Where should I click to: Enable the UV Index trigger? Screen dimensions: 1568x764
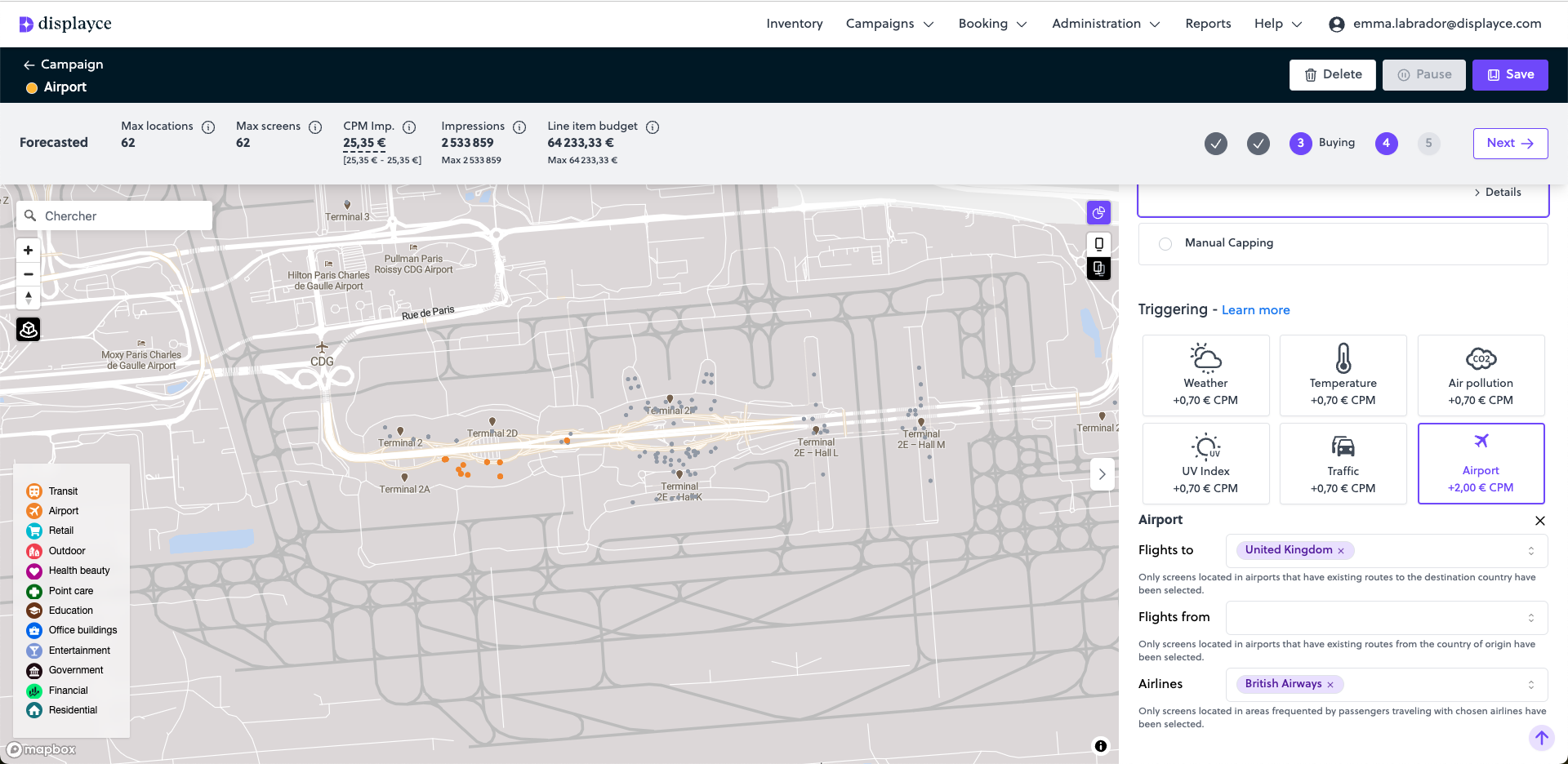[1205, 464]
